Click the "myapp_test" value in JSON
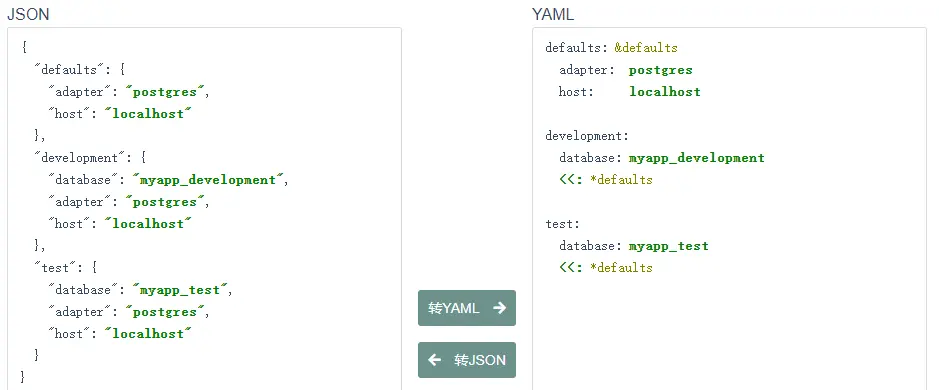 [179, 290]
